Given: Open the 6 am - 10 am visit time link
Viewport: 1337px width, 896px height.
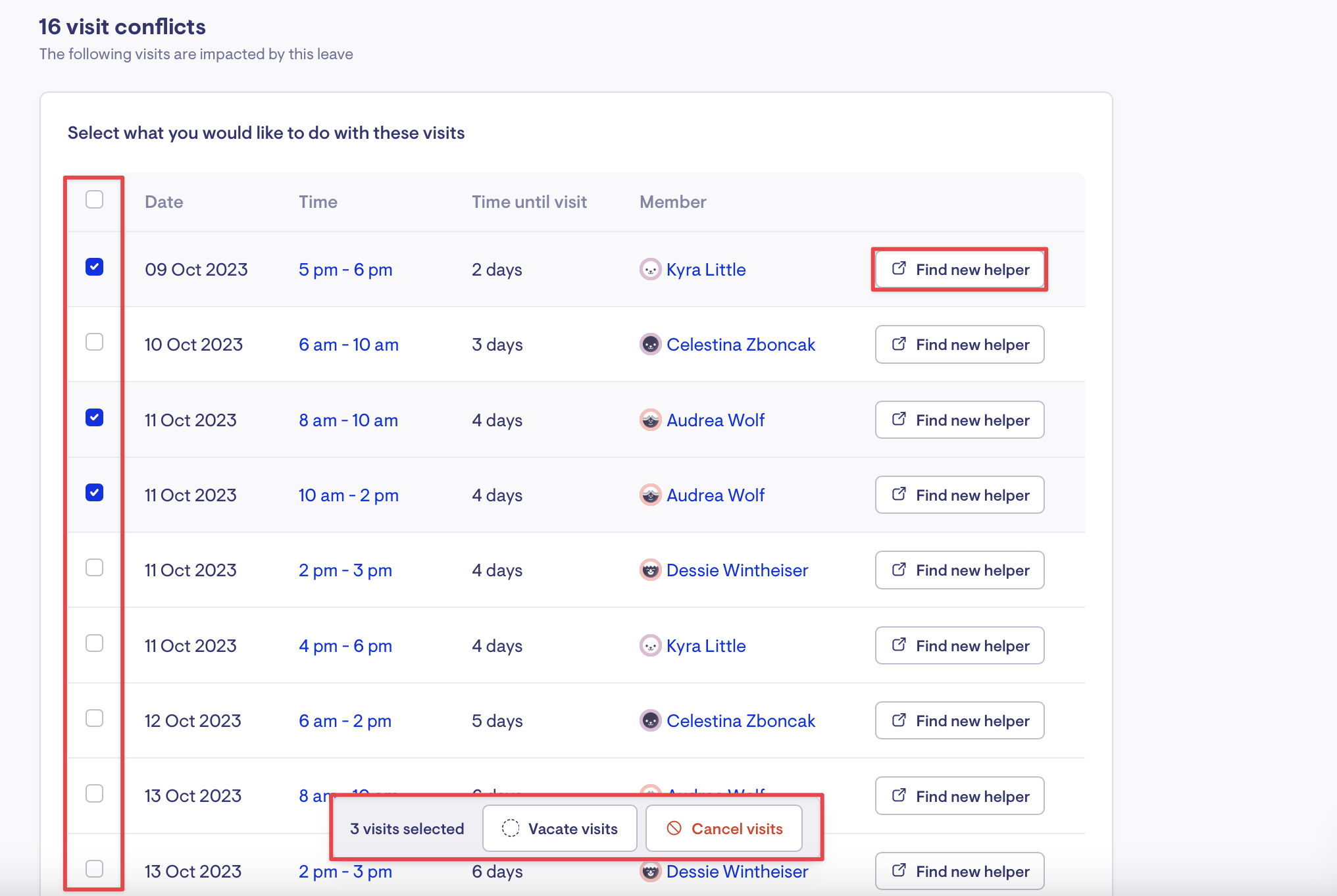Looking at the screenshot, I should point(348,345).
